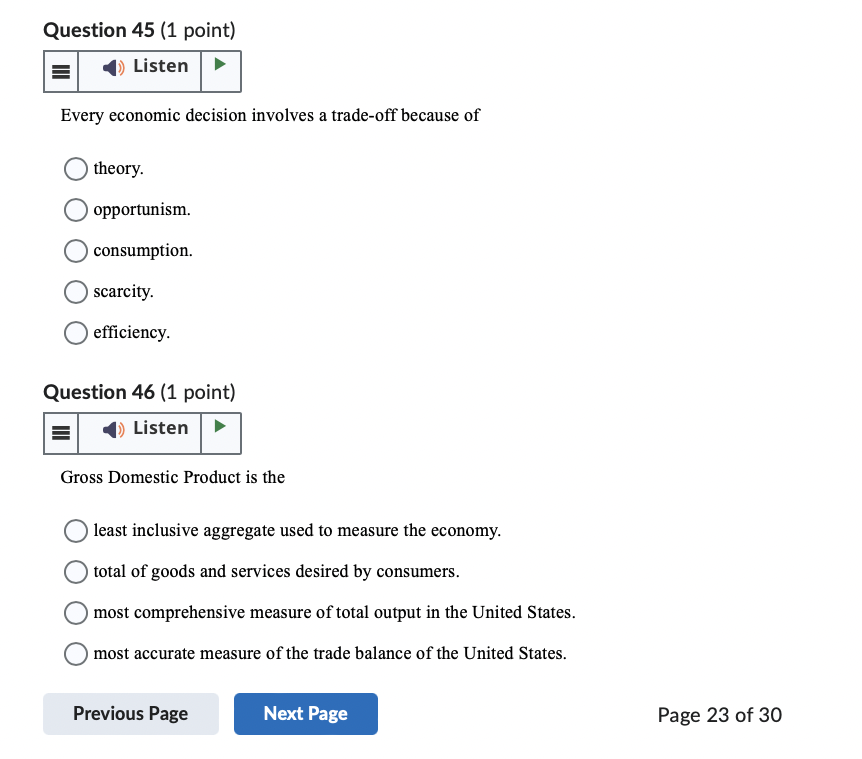Select 'efficiency.' for Question 45

point(75,333)
